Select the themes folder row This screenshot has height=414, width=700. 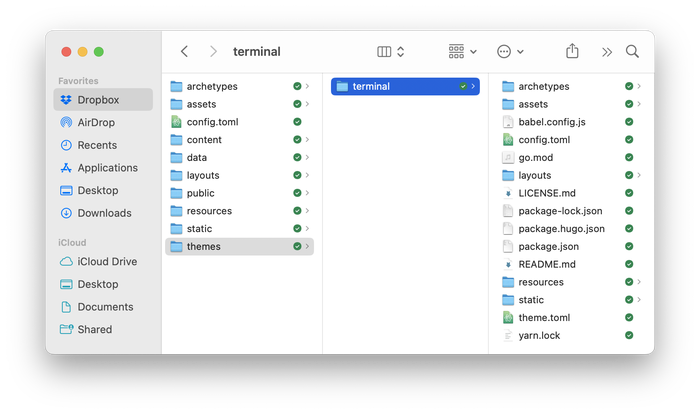(x=239, y=247)
